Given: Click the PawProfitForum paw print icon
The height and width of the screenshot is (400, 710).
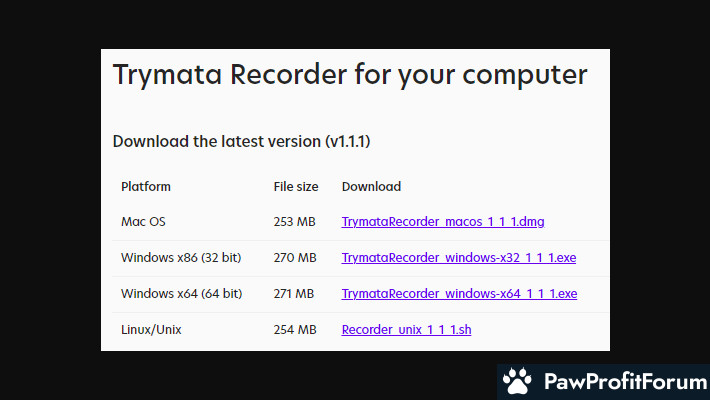Looking at the screenshot, I should [x=517, y=382].
